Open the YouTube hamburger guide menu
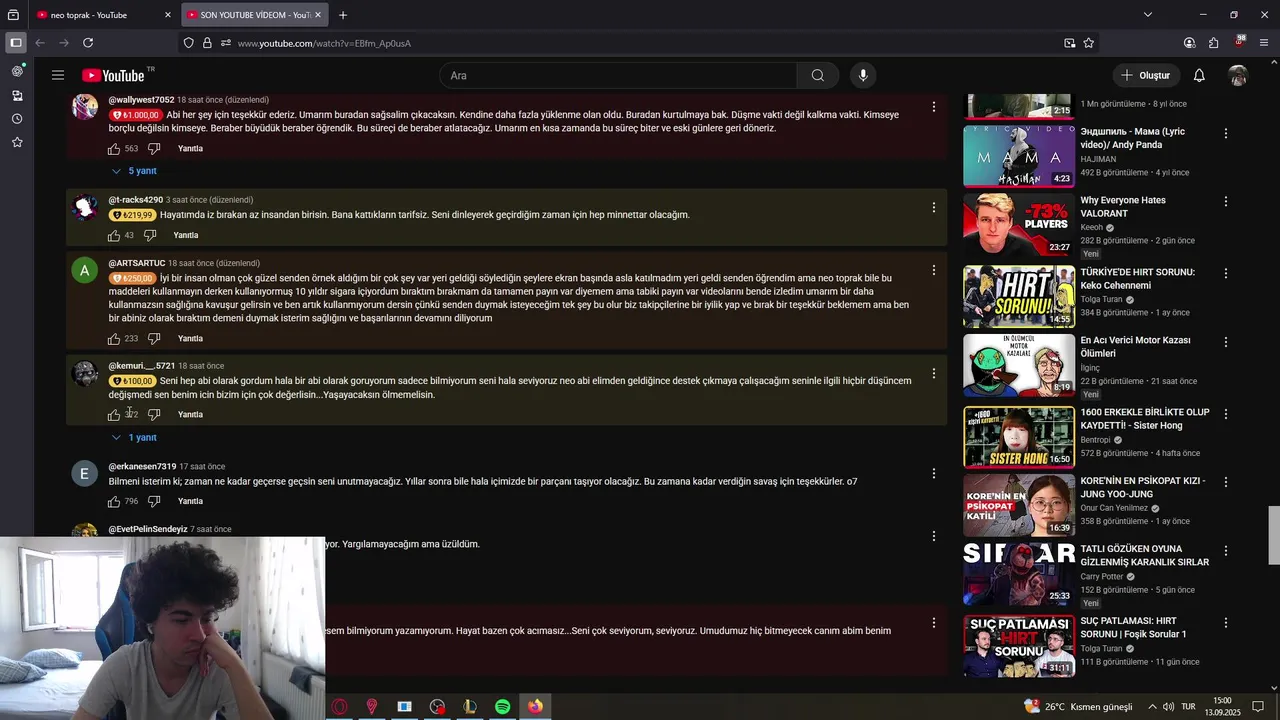The image size is (1280, 720). (x=58, y=75)
